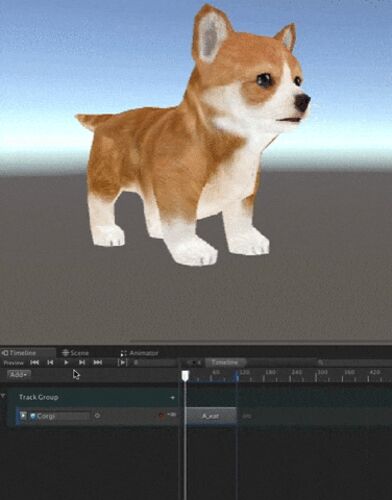Click the 120 mark on timeline ruler
Viewport: 392px width, 500px height.
(x=244, y=372)
